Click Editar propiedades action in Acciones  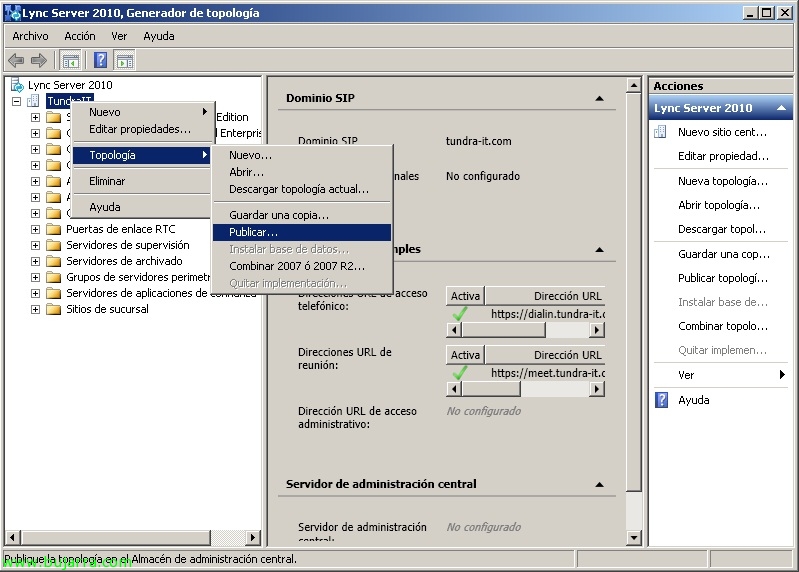[x=723, y=156]
